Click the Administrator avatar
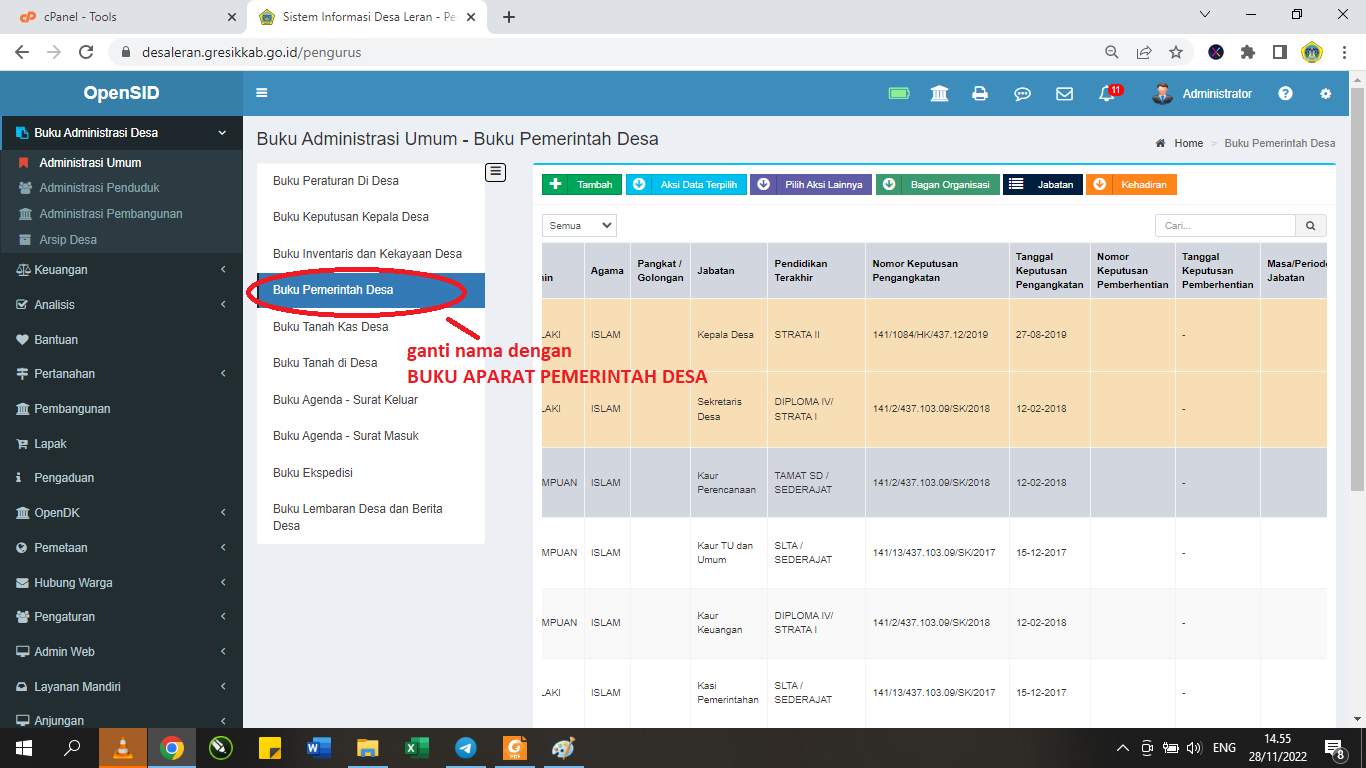The height and width of the screenshot is (768, 1366). tap(1162, 93)
